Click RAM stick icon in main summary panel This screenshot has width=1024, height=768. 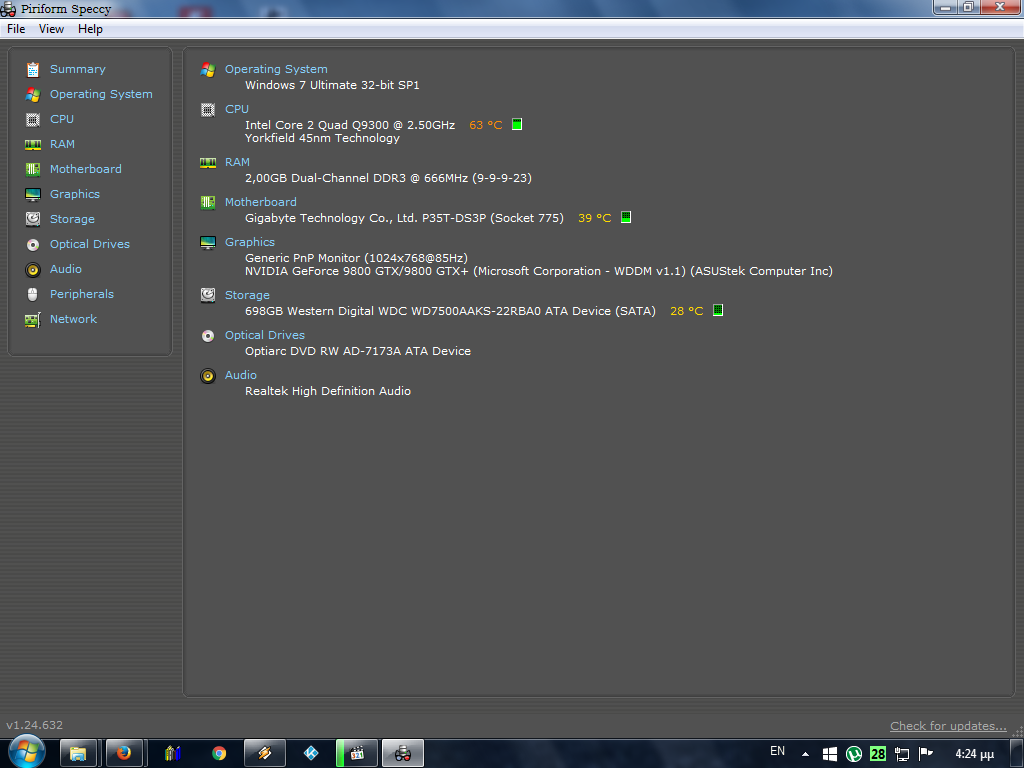point(208,163)
